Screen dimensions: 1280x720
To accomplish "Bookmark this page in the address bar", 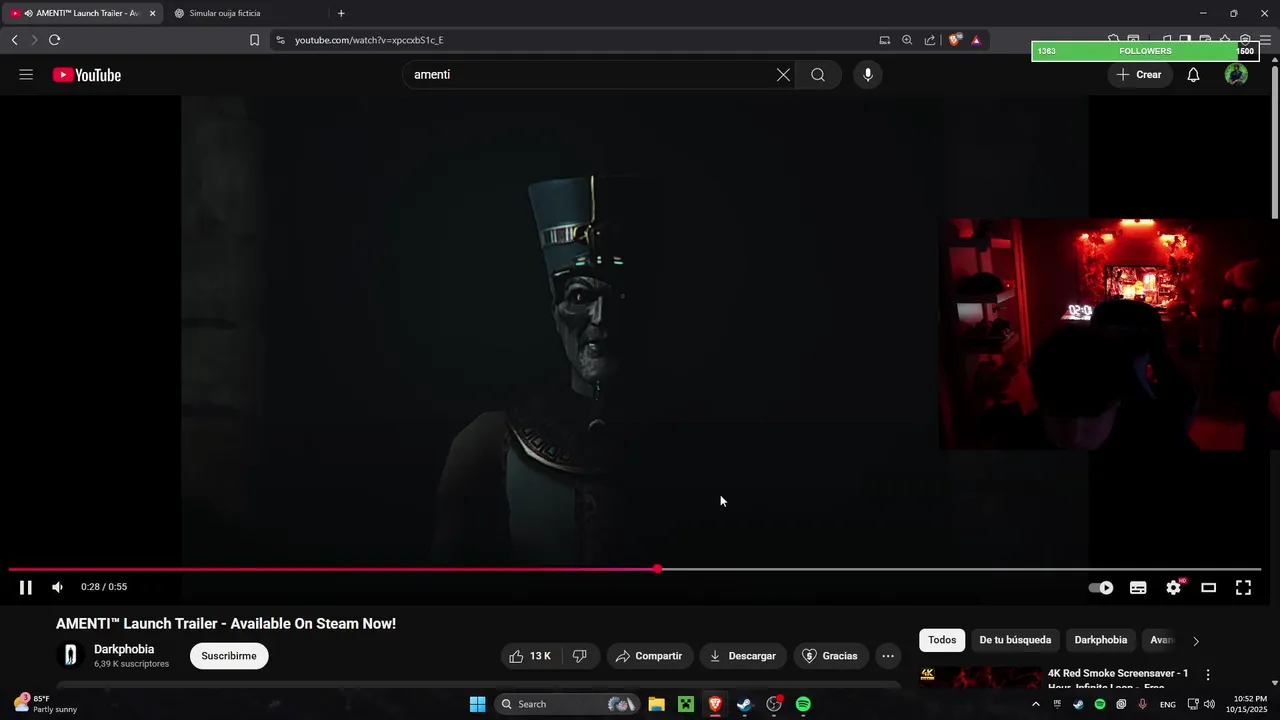I will click(x=254, y=40).
